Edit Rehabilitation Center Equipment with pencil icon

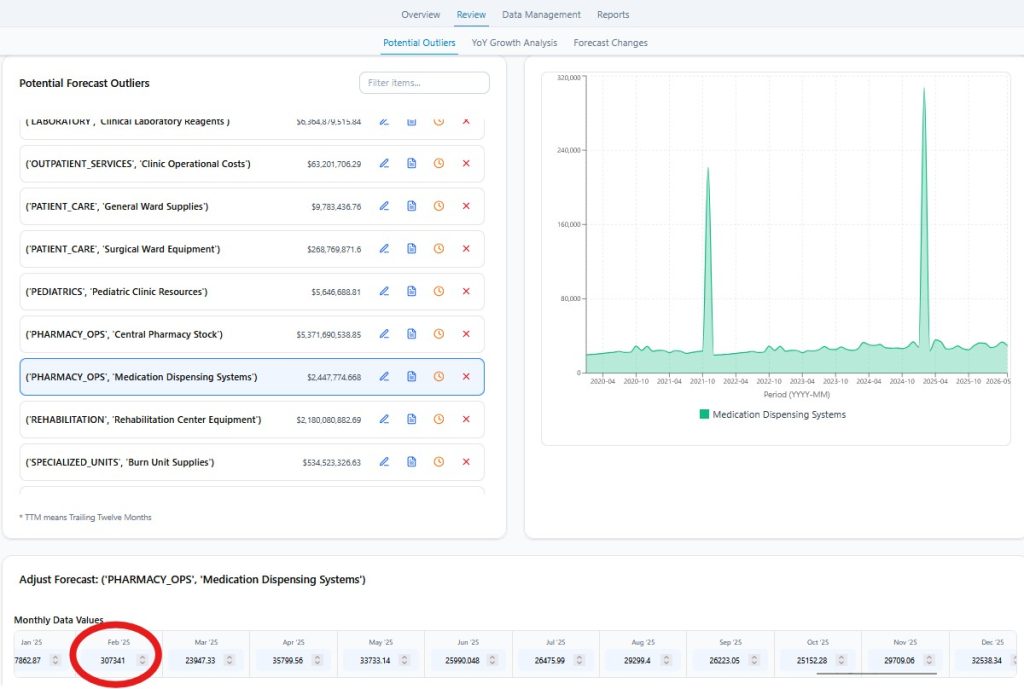[384, 419]
